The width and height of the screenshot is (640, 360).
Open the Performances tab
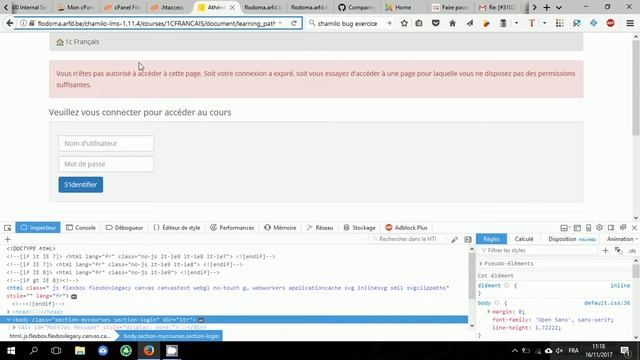click(232, 228)
